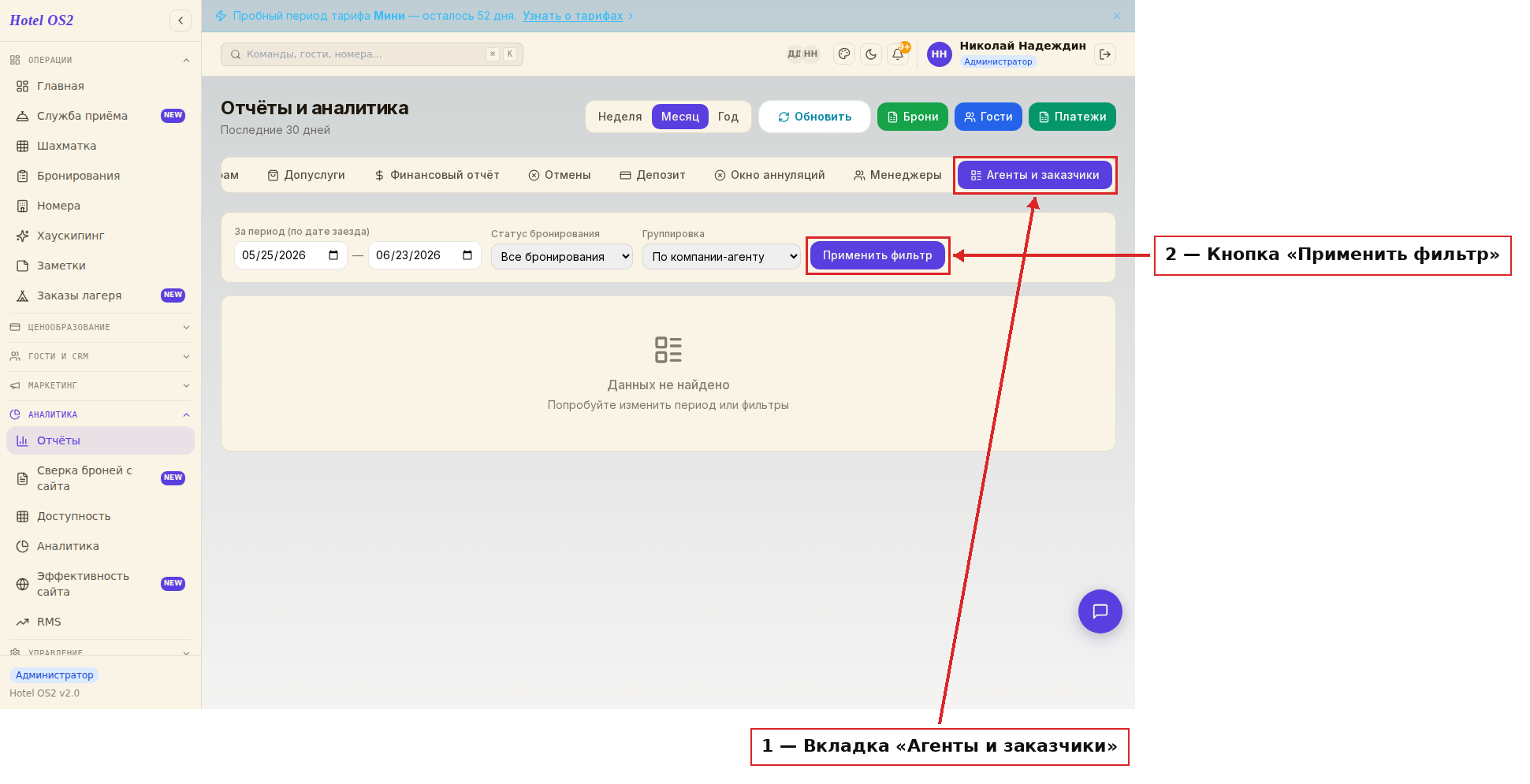
Task: Open Группировка dropdown
Action: pos(721,257)
